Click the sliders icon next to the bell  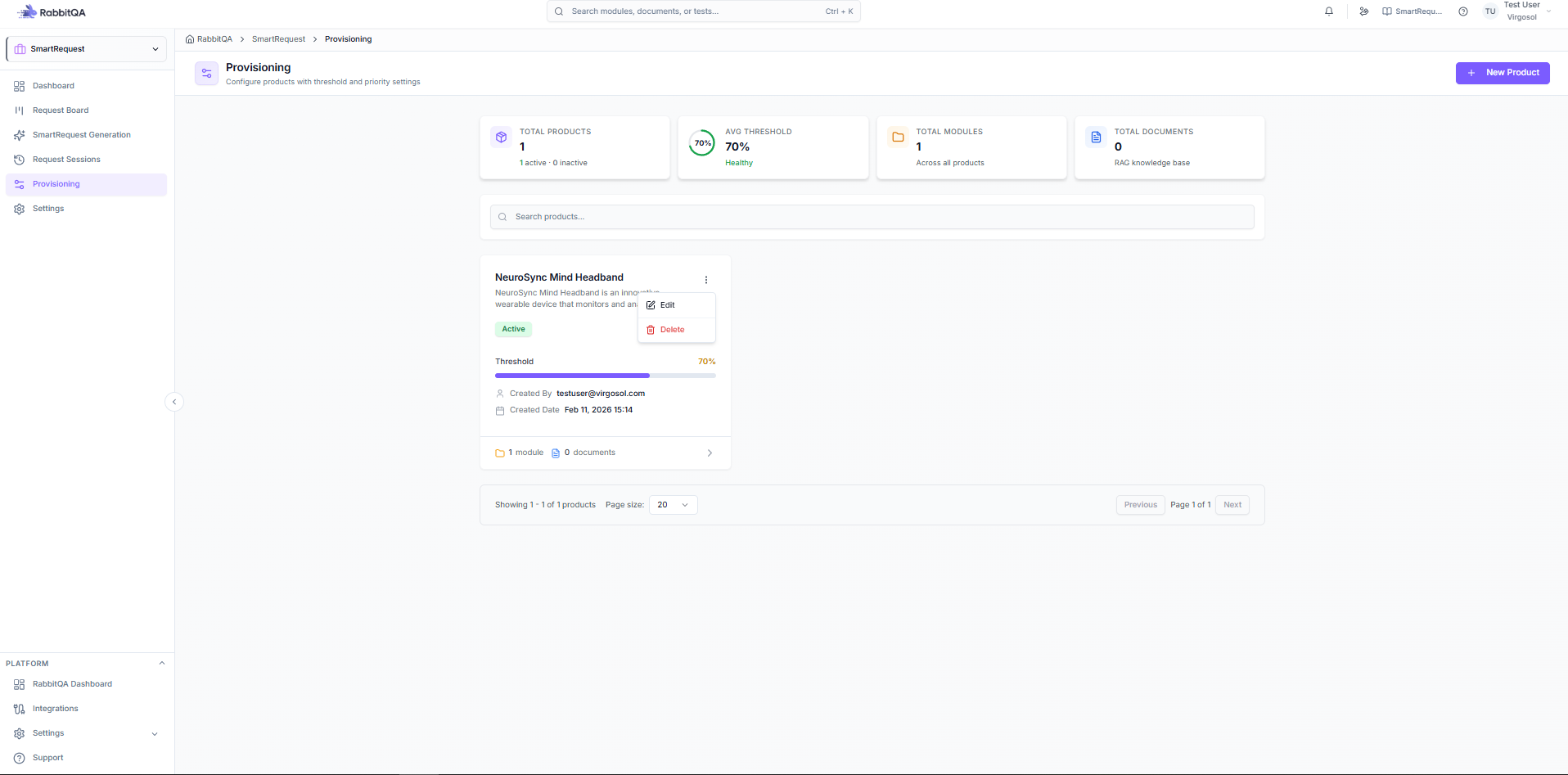coord(1364,11)
